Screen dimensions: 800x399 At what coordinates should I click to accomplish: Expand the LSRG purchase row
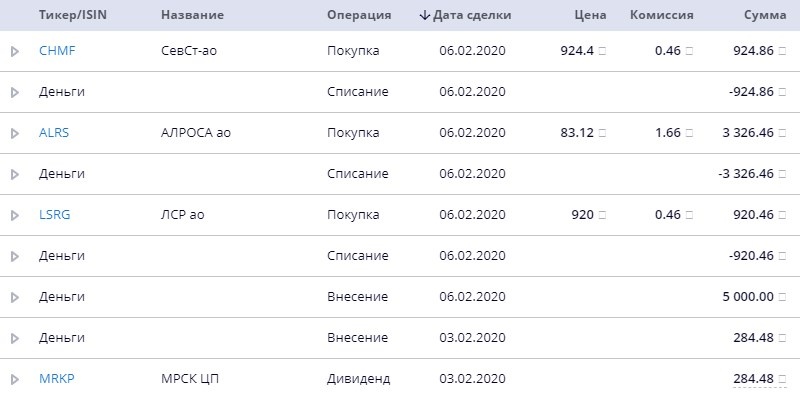15,215
